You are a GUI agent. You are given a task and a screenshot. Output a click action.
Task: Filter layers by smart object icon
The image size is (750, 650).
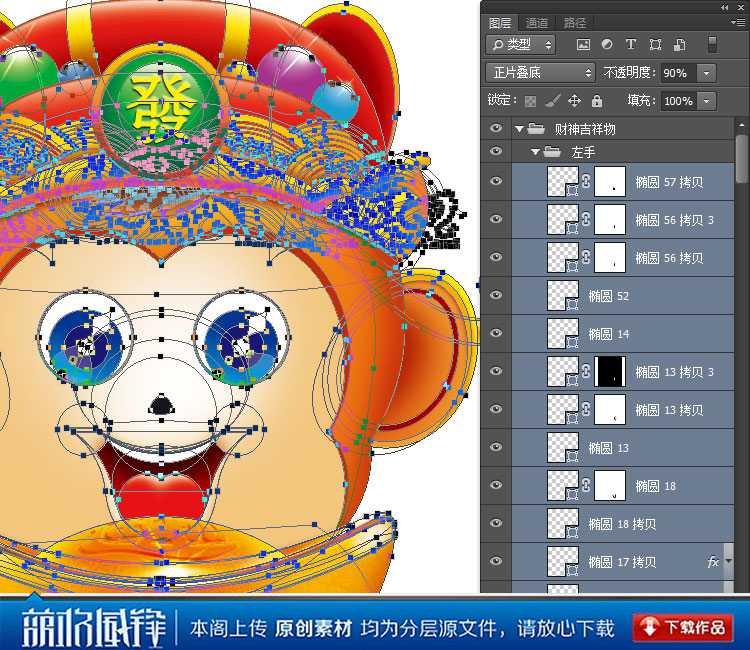[x=679, y=45]
